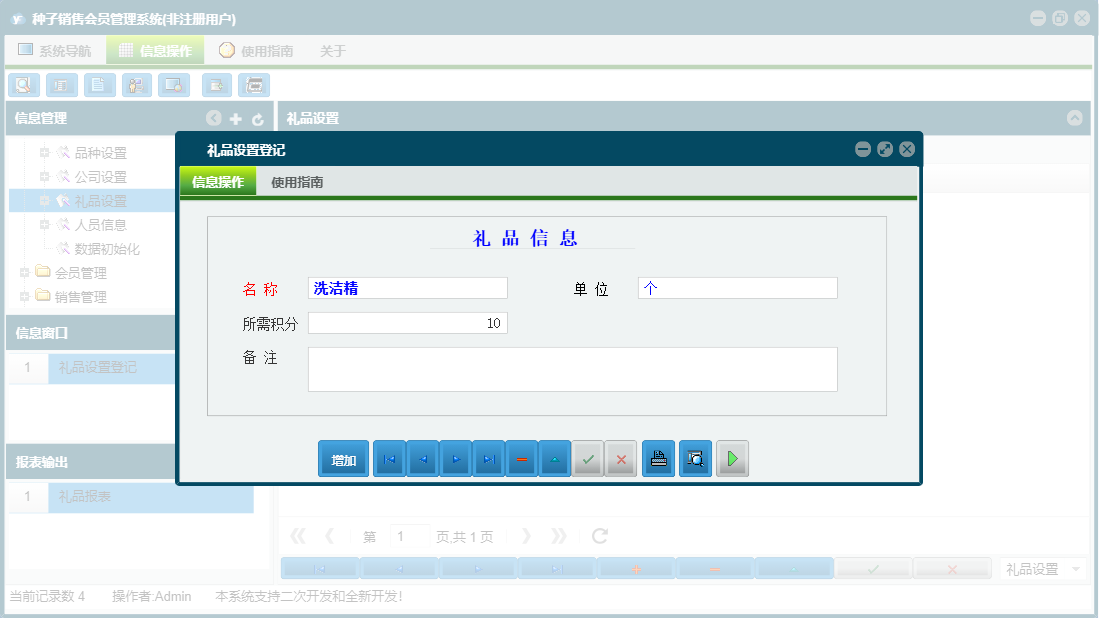Select 品种设置 tree label
Image resolution: width=1099 pixels, height=618 pixels.
101,153
